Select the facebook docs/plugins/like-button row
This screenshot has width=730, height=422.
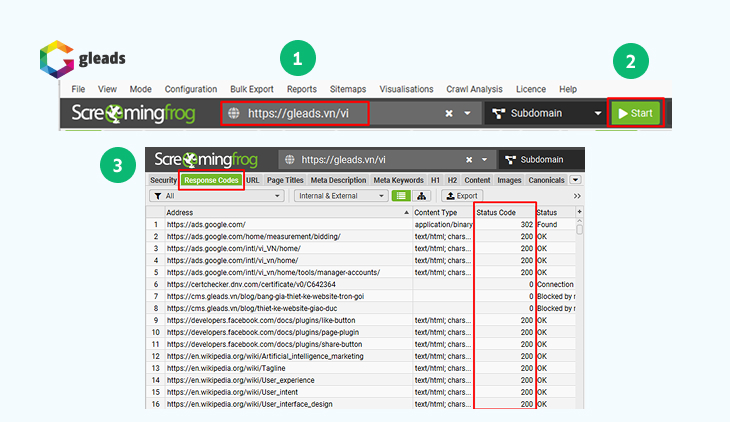coord(361,320)
